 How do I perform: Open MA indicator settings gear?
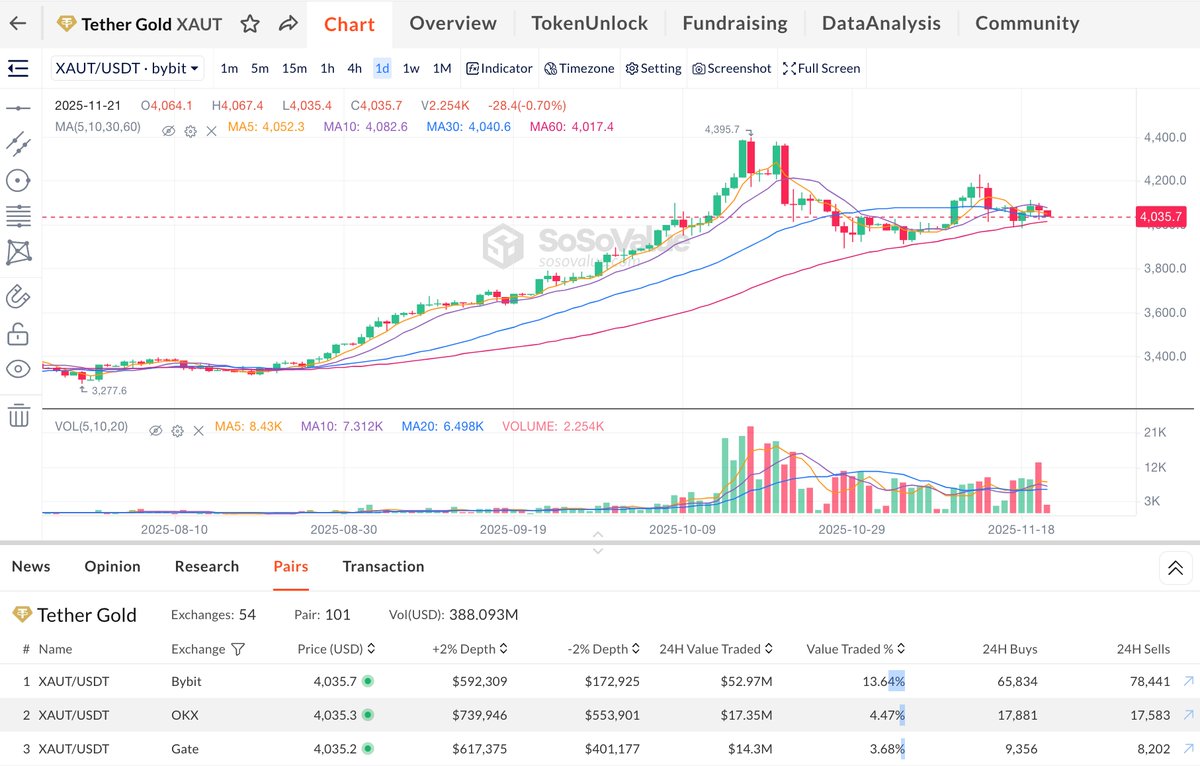(x=190, y=131)
